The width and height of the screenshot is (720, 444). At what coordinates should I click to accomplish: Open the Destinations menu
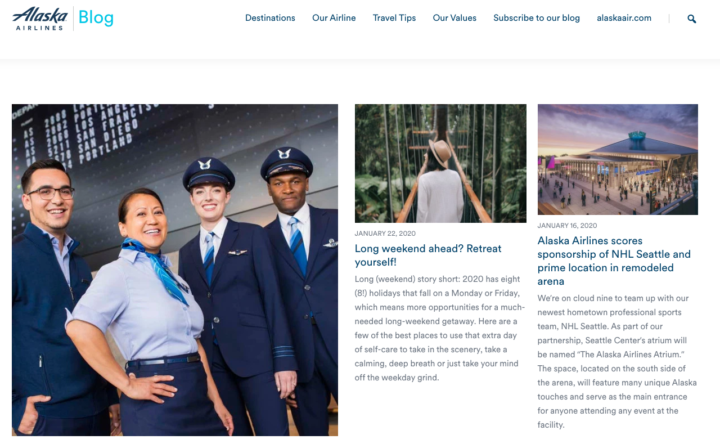[x=270, y=18]
